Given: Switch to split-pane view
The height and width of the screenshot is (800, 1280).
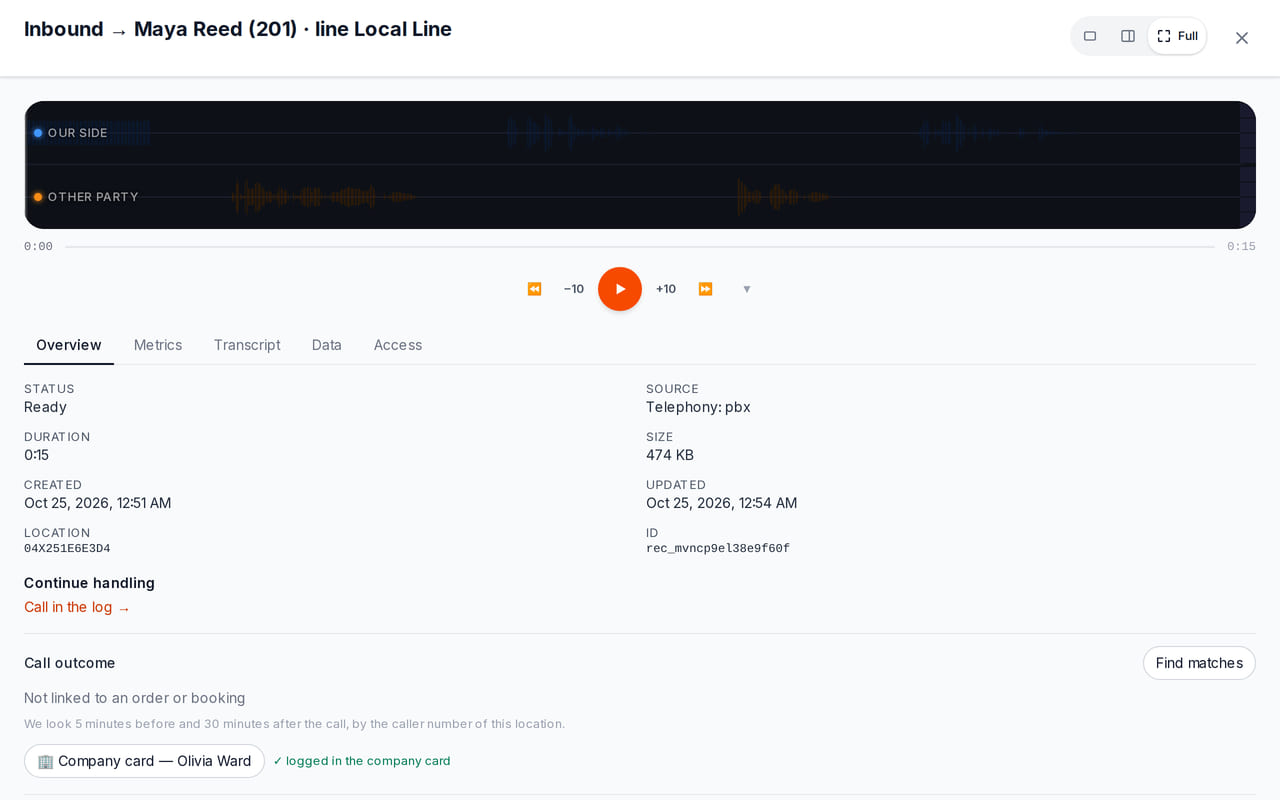Looking at the screenshot, I should click(x=1128, y=36).
